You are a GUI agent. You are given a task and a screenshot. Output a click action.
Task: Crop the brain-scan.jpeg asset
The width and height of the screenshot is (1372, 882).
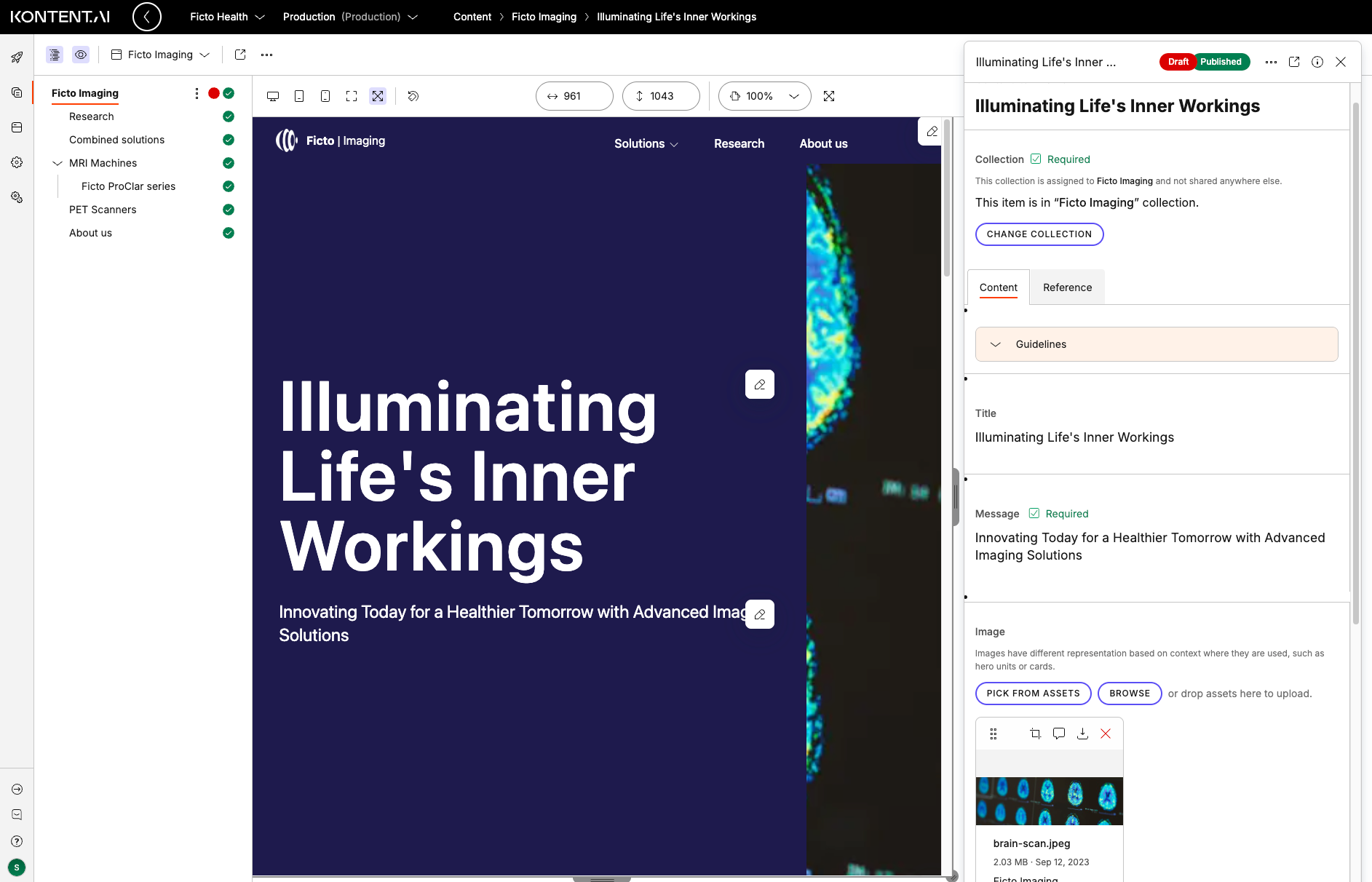coord(1034,734)
